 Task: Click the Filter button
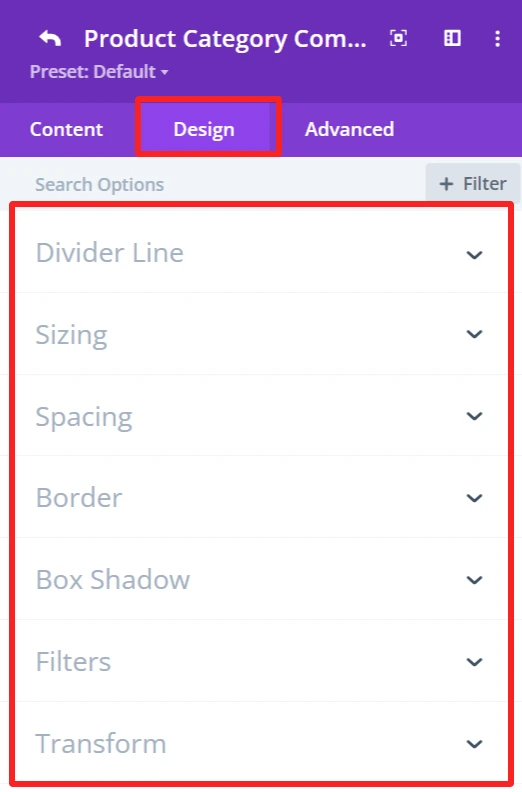(473, 183)
